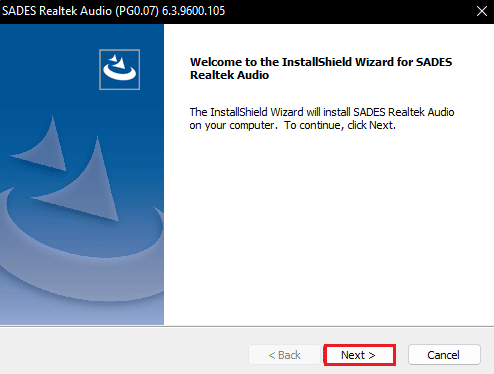The width and height of the screenshot is (494, 374).
Task: Click the InstallShield logo icon in the white-bordered box
Action: [x=120, y=70]
